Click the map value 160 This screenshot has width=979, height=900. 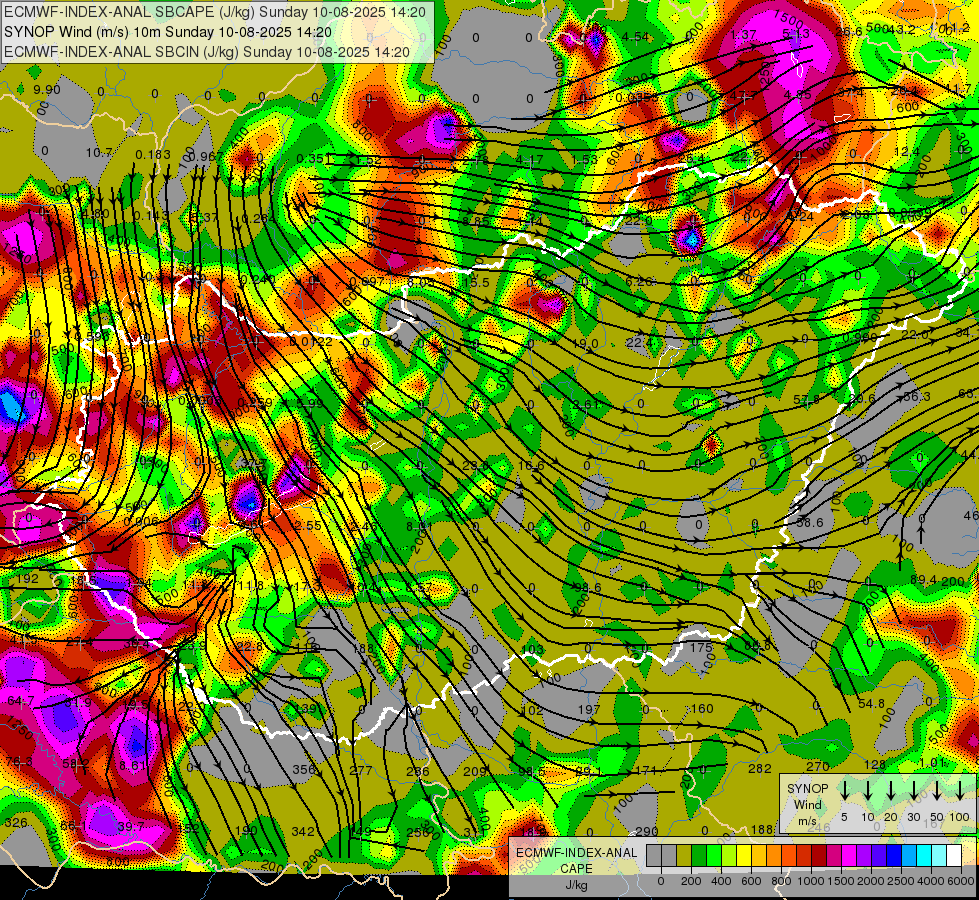pyautogui.click(x=702, y=709)
